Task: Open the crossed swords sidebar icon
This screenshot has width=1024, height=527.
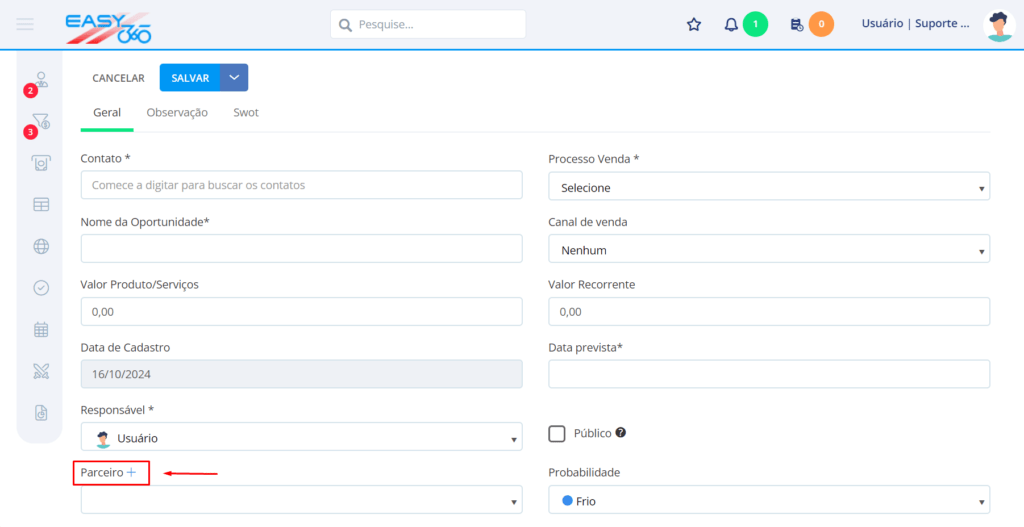Action: (41, 372)
